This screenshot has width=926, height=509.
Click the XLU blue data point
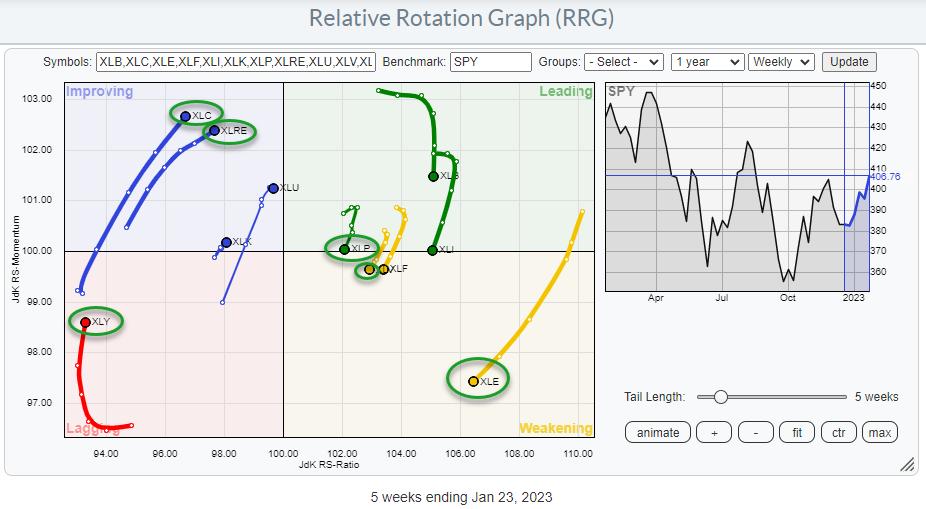pyautogui.click(x=272, y=188)
